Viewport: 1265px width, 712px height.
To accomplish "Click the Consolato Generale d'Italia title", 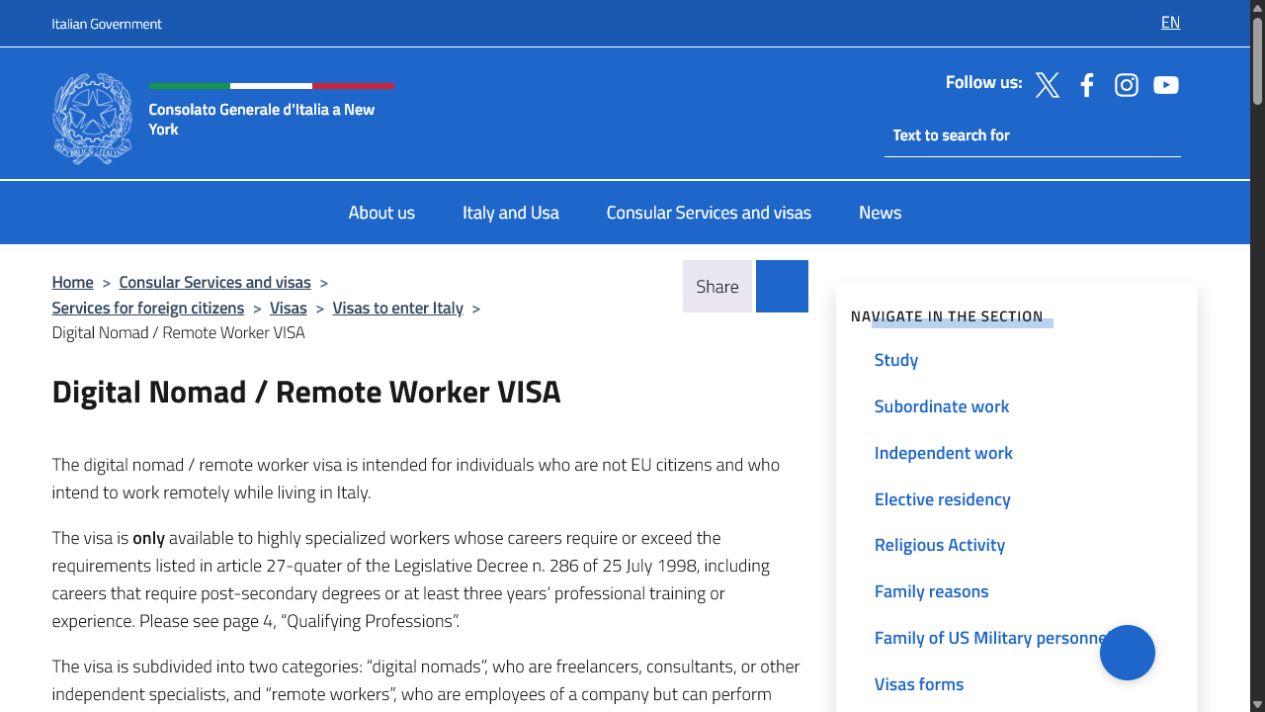I will click(x=261, y=119).
